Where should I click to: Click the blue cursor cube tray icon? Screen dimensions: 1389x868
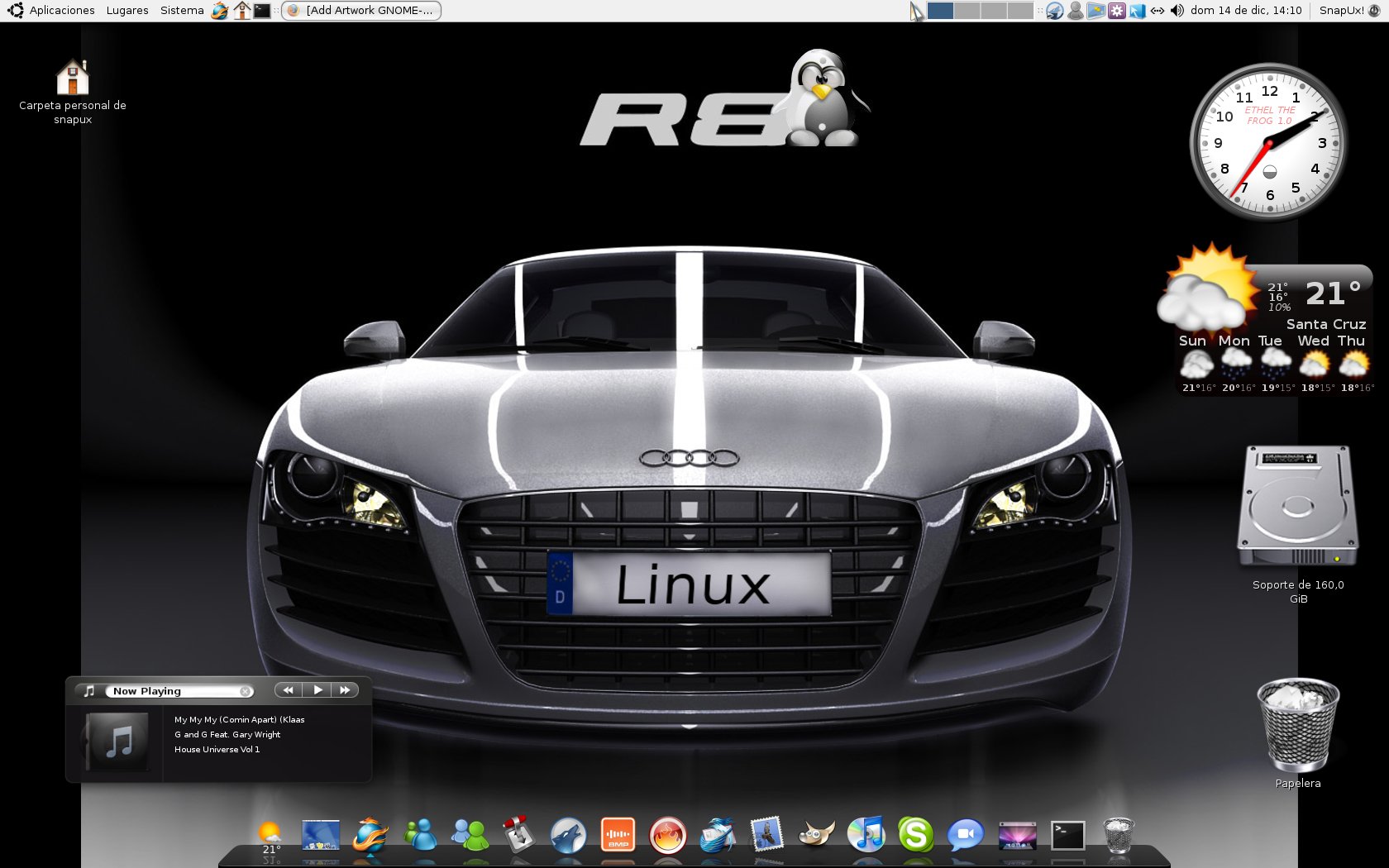click(x=1138, y=11)
